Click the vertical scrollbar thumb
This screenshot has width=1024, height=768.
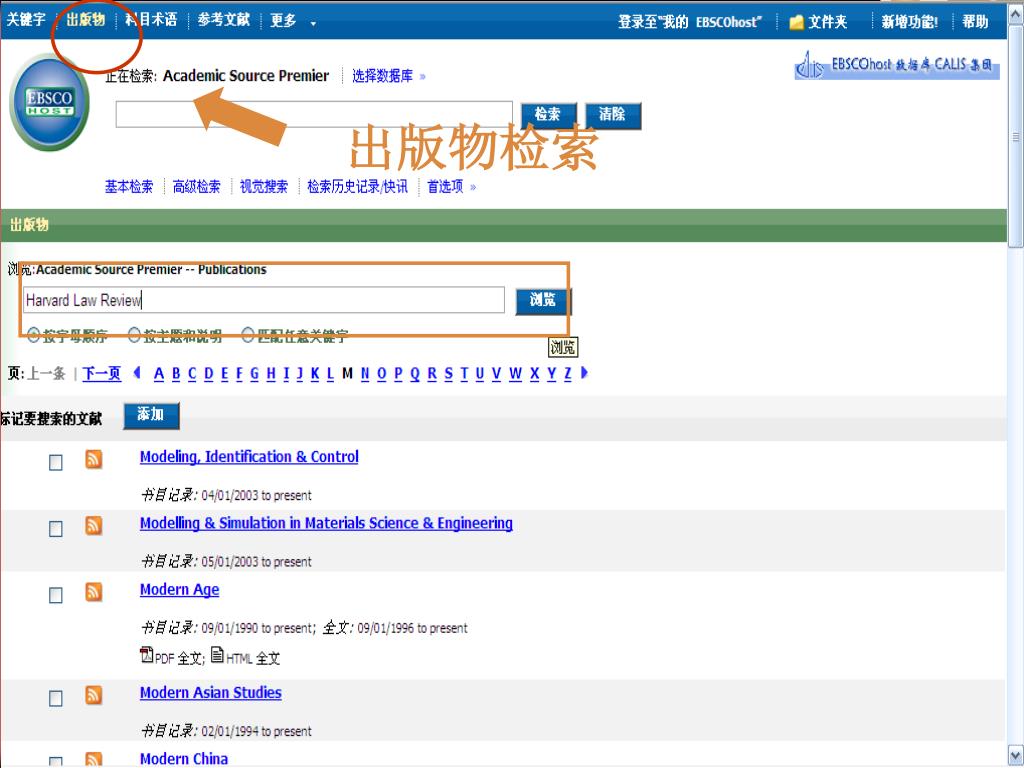point(1016,136)
